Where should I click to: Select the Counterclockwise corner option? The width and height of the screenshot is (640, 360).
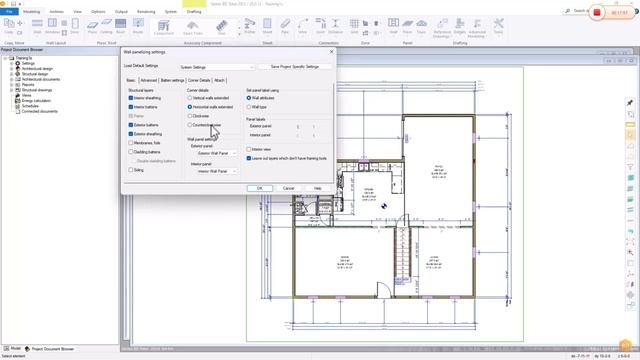[x=190, y=125]
